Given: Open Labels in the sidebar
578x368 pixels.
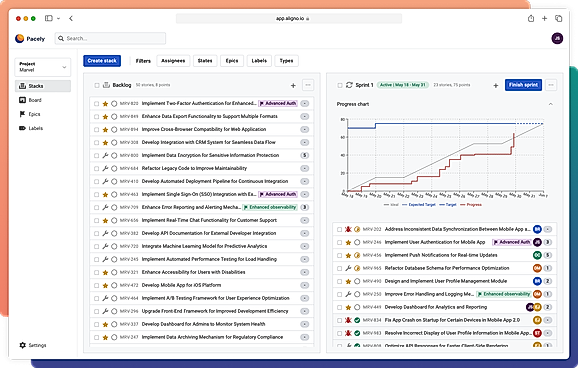Looking at the screenshot, I should pyautogui.click(x=43, y=128).
